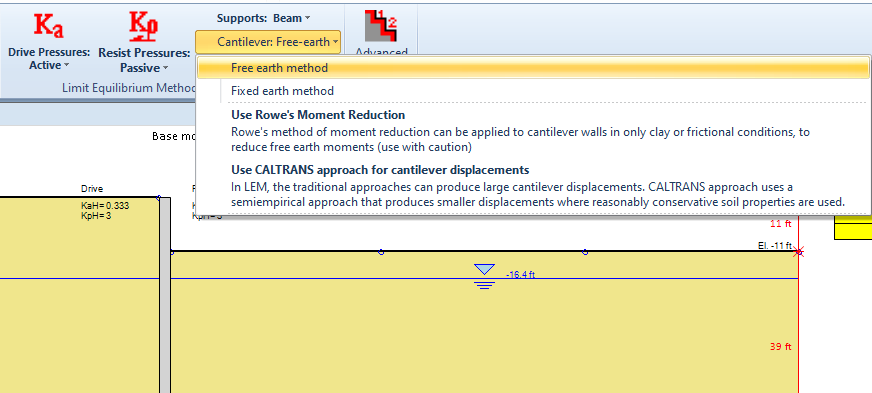Click the Drive label above the wall
This screenshot has width=872, height=393.
[92, 189]
